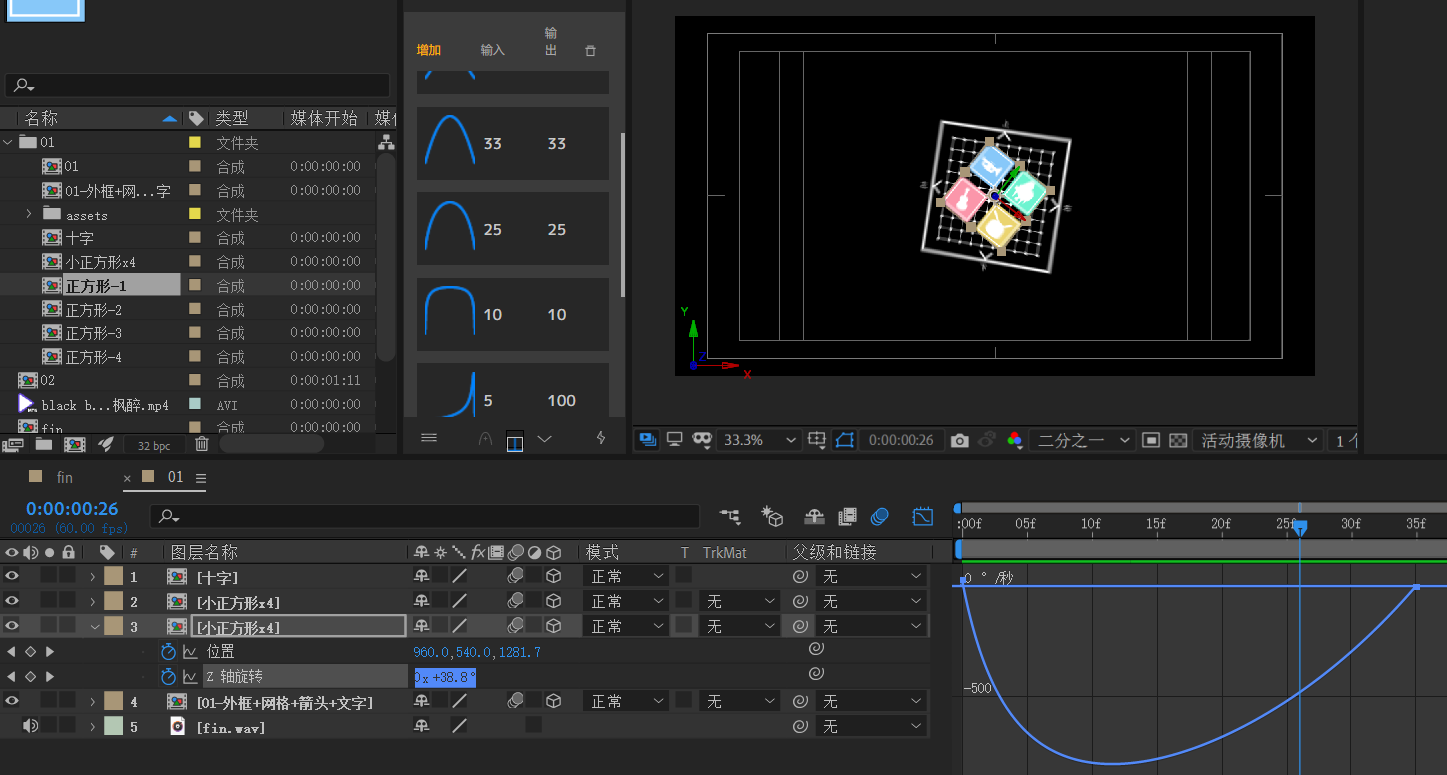Open the 01 timeline tab menu
The width and height of the screenshot is (1447, 775).
coord(200,478)
